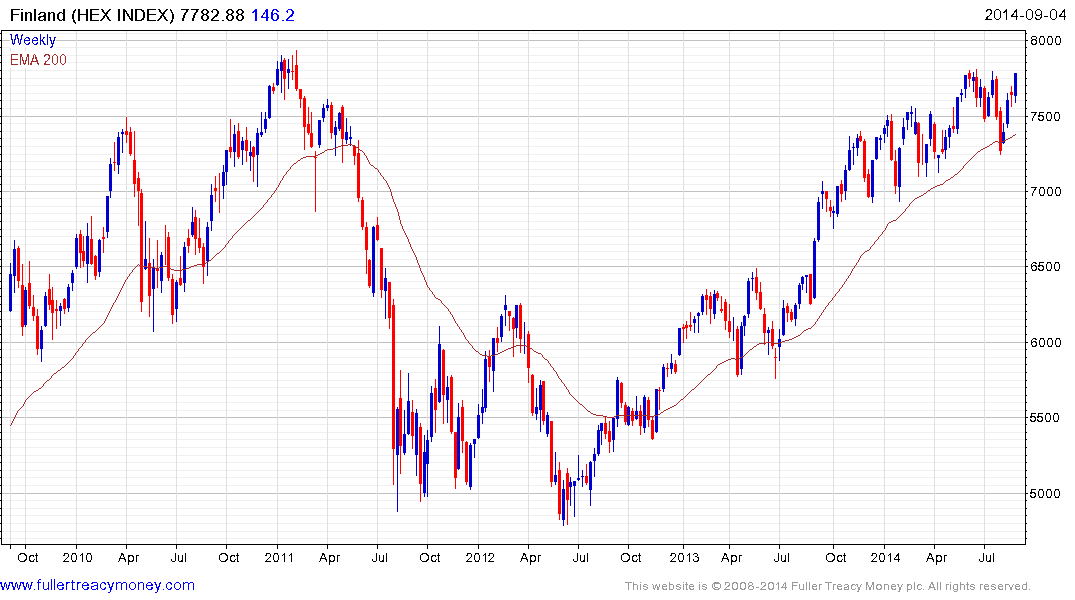Click the Weekly label
Image resolution: width=1075 pixels, height=600 pixels.
[x=33, y=40]
